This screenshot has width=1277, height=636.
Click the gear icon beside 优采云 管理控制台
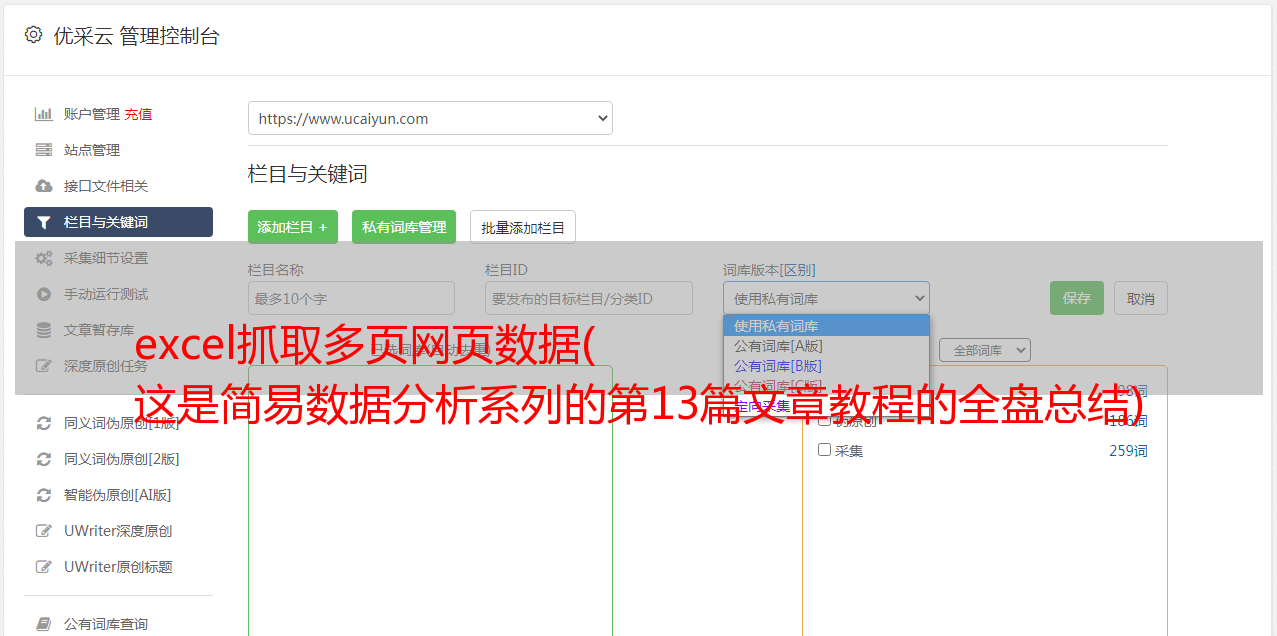click(33, 35)
